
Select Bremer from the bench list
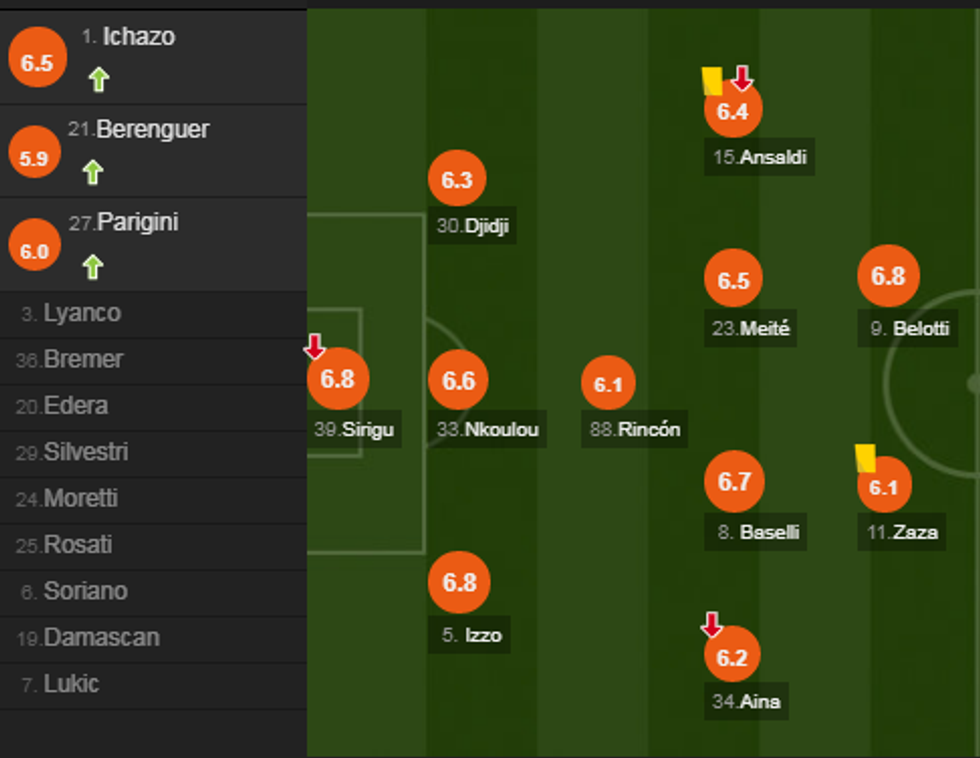tap(83, 359)
